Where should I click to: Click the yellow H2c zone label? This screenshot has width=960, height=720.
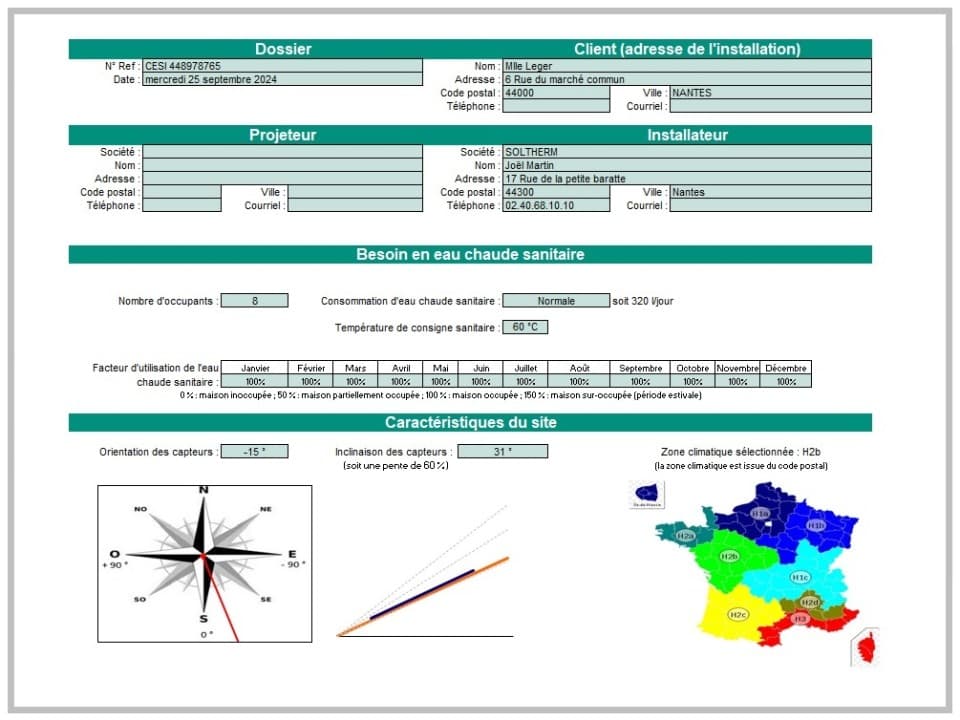(738, 614)
